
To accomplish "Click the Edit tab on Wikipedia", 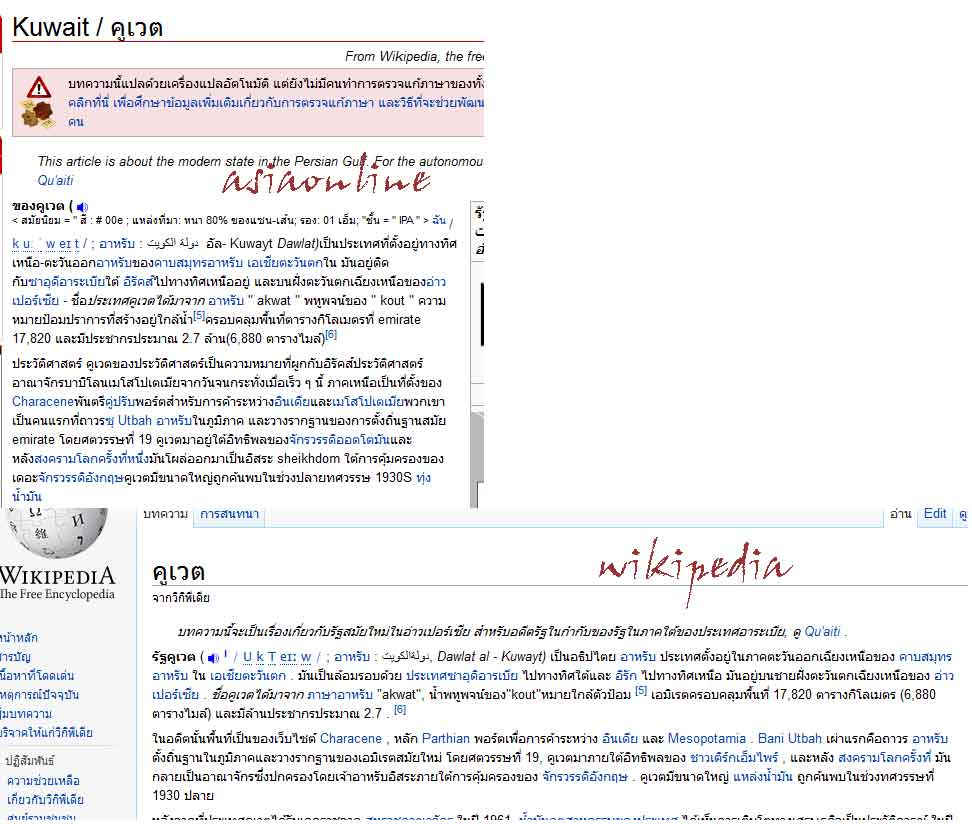I will (935, 514).
